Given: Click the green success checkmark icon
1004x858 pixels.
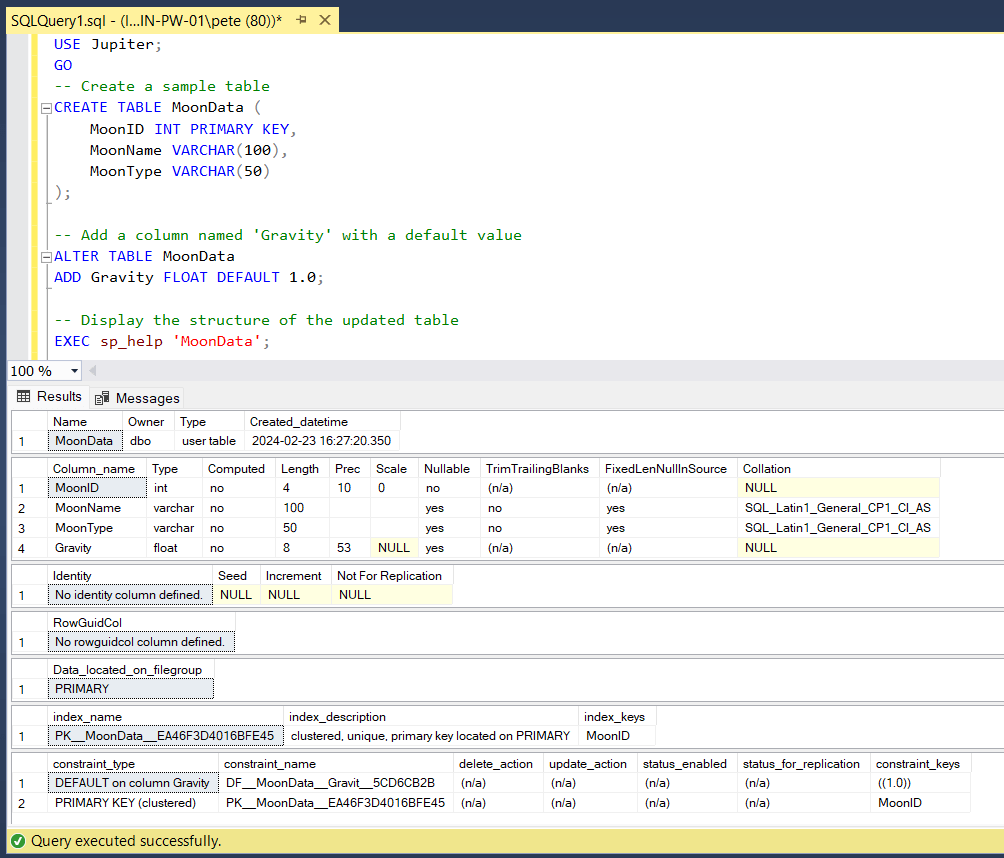Looking at the screenshot, I should pyautogui.click(x=14, y=843).
